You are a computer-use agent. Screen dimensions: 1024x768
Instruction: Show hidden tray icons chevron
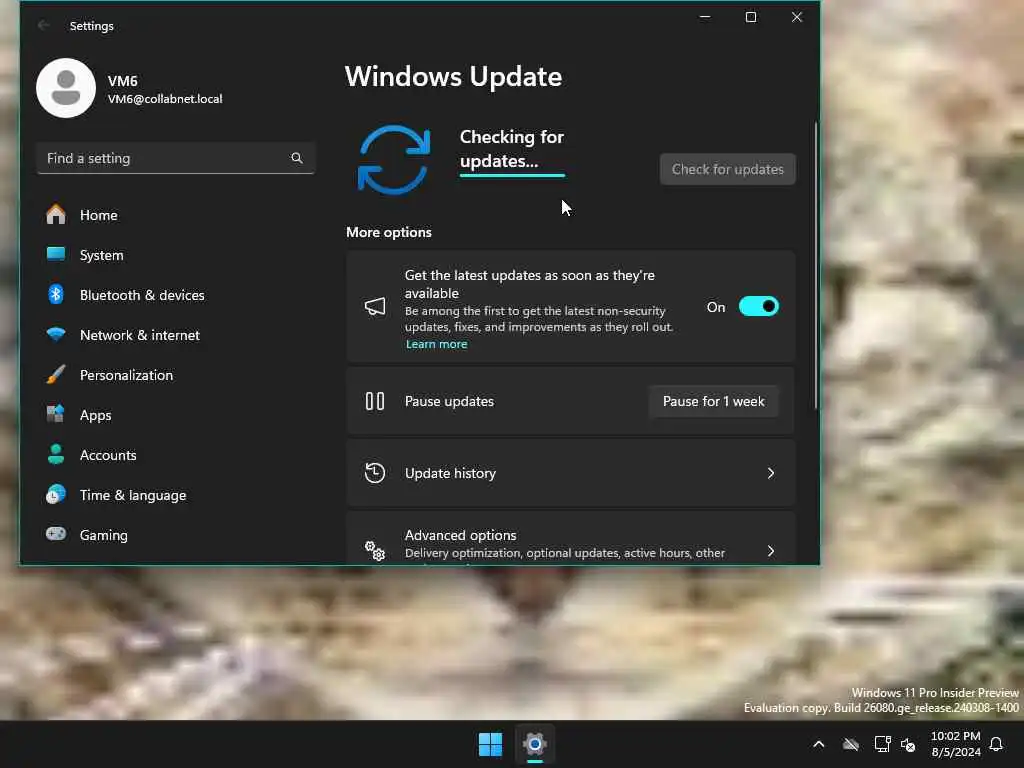(x=818, y=744)
